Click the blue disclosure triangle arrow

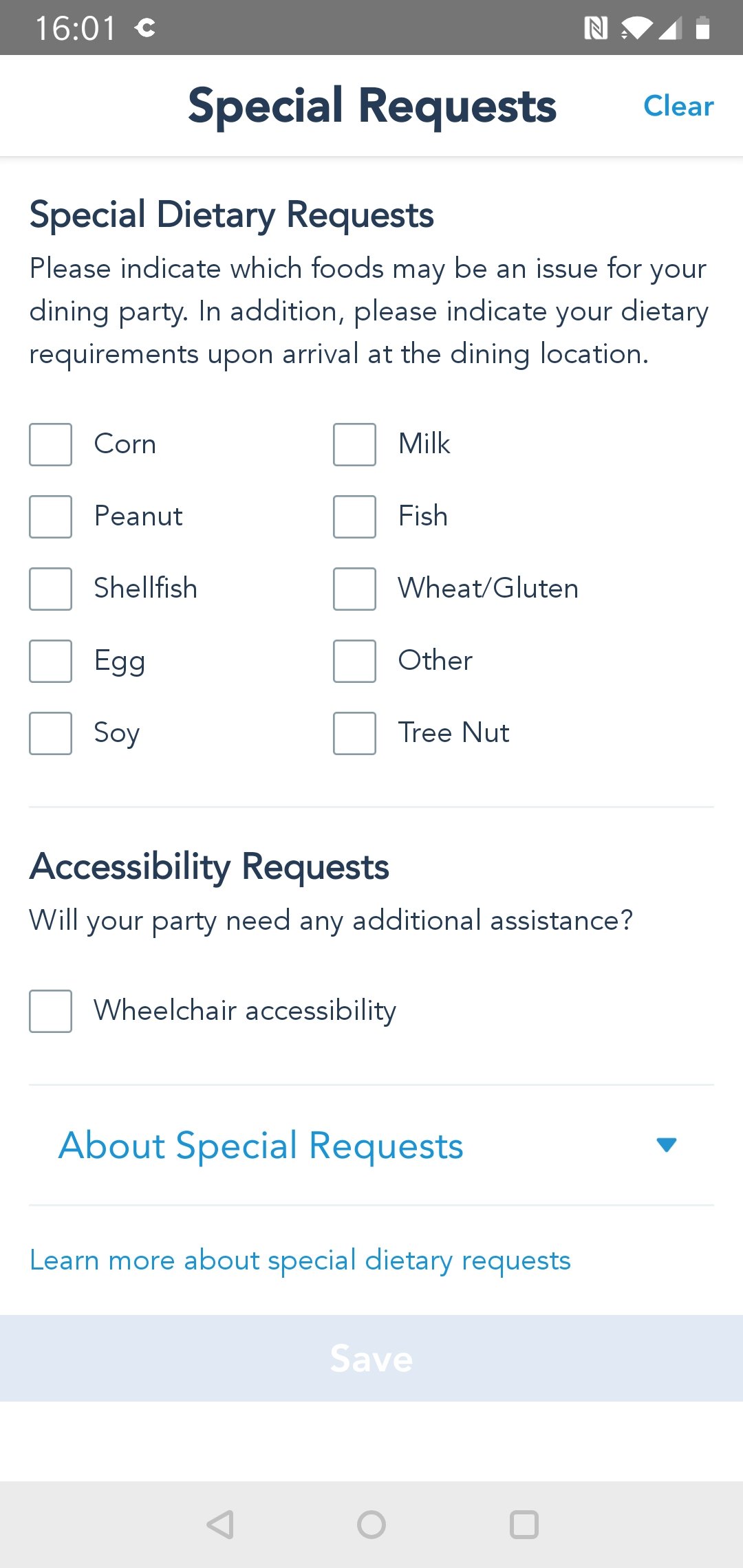point(667,1145)
